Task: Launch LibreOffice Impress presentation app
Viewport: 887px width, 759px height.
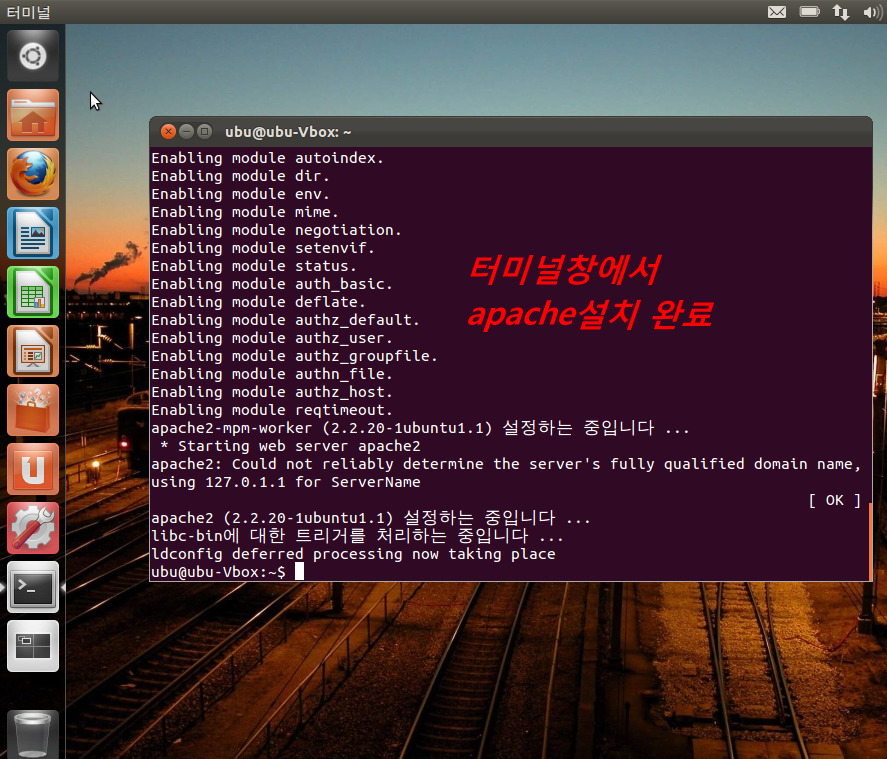Action: tap(33, 352)
